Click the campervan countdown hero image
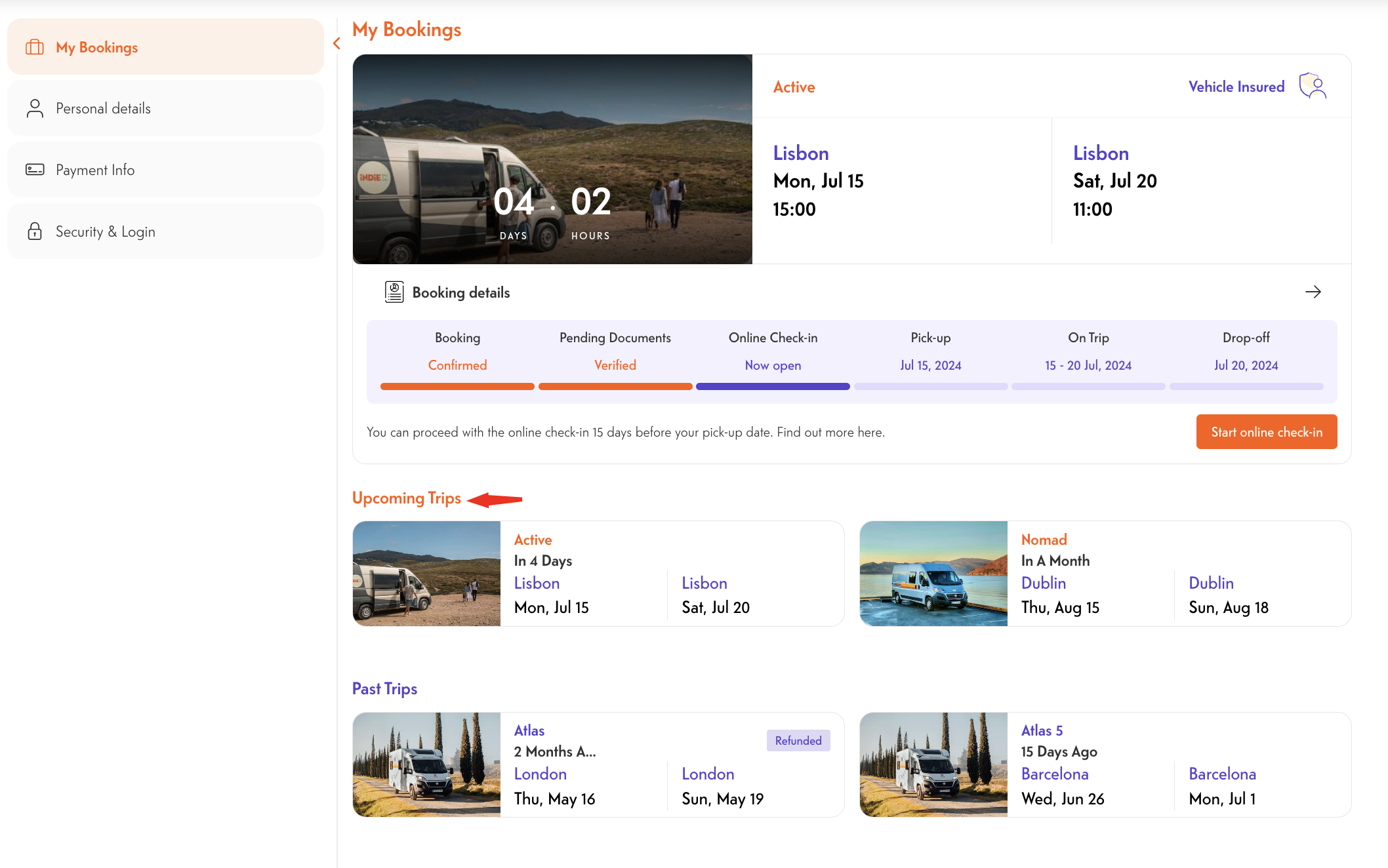The height and width of the screenshot is (868, 1388). pos(552,159)
